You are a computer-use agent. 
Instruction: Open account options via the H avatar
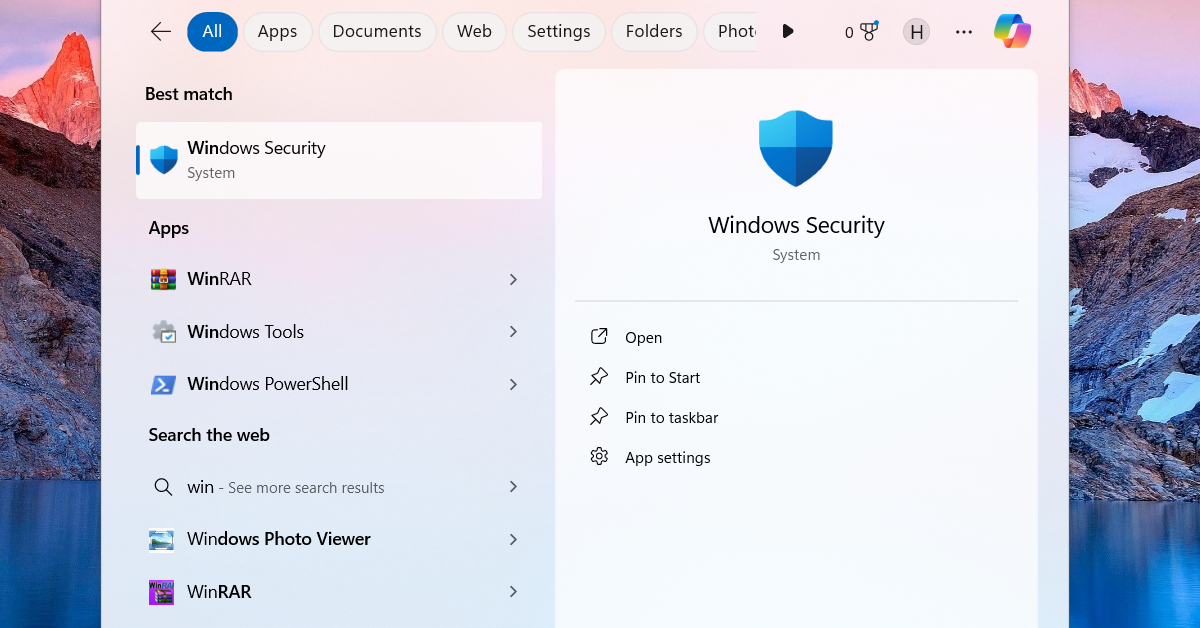[916, 31]
